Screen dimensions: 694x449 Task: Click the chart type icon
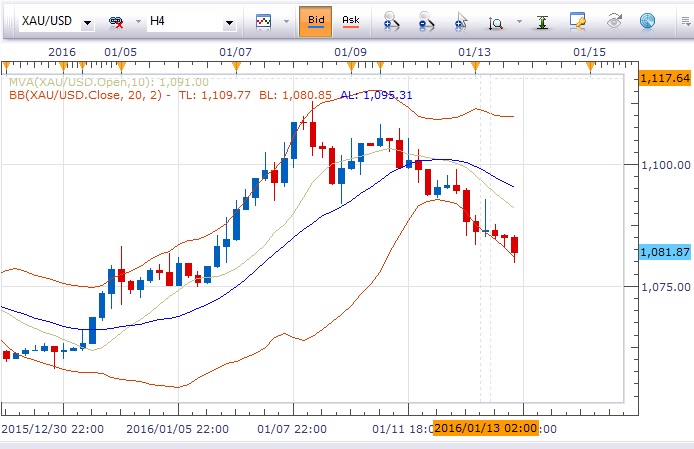click(263, 21)
